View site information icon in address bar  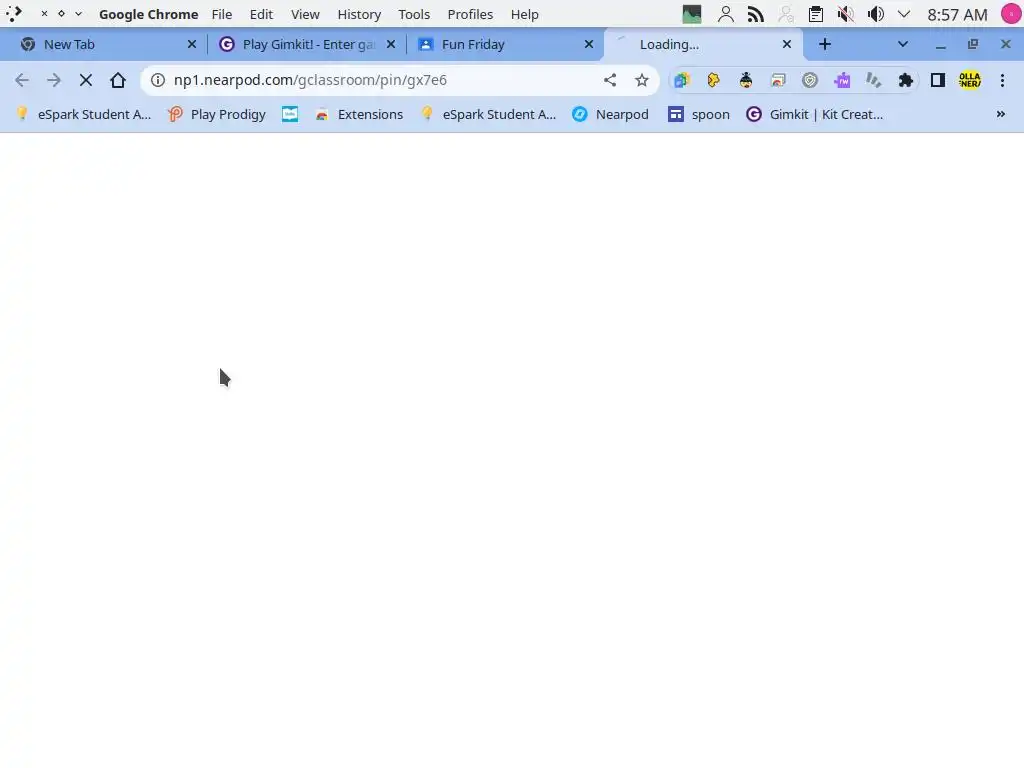pyautogui.click(x=158, y=80)
